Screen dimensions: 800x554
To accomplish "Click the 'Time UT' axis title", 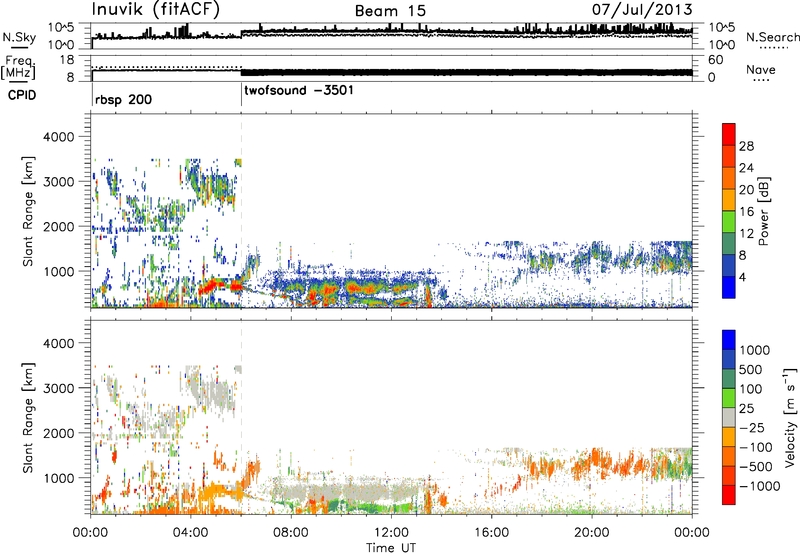I will pos(391,548).
